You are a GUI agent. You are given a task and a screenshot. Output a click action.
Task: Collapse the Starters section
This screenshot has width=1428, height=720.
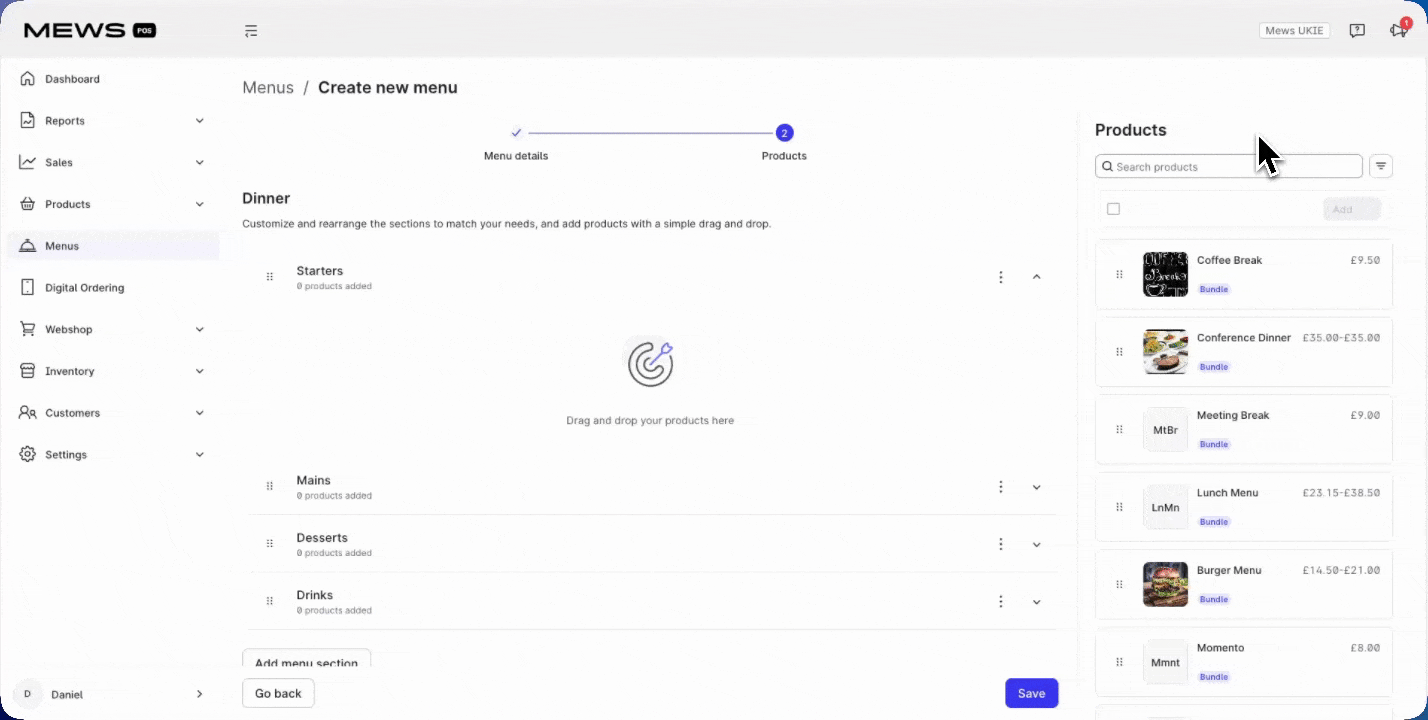coord(1036,277)
